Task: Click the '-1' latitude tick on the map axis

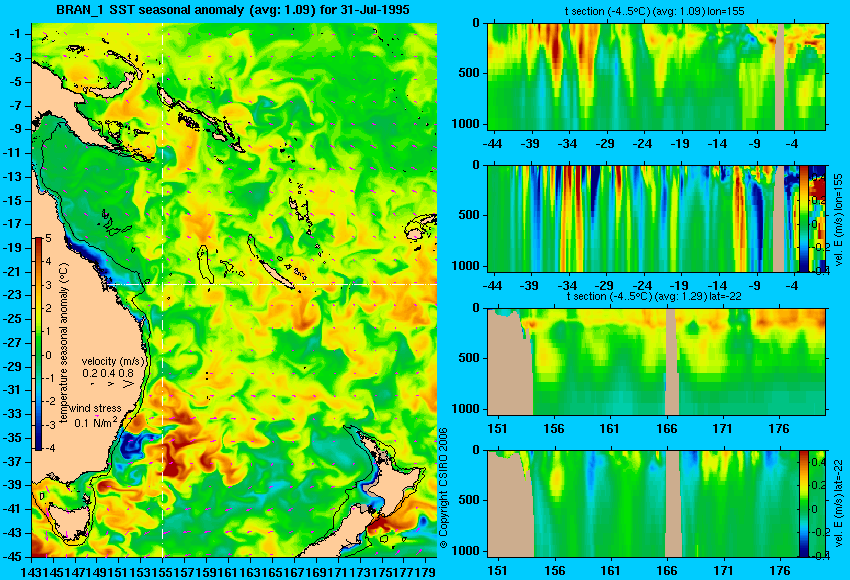Action: click(x=14, y=34)
